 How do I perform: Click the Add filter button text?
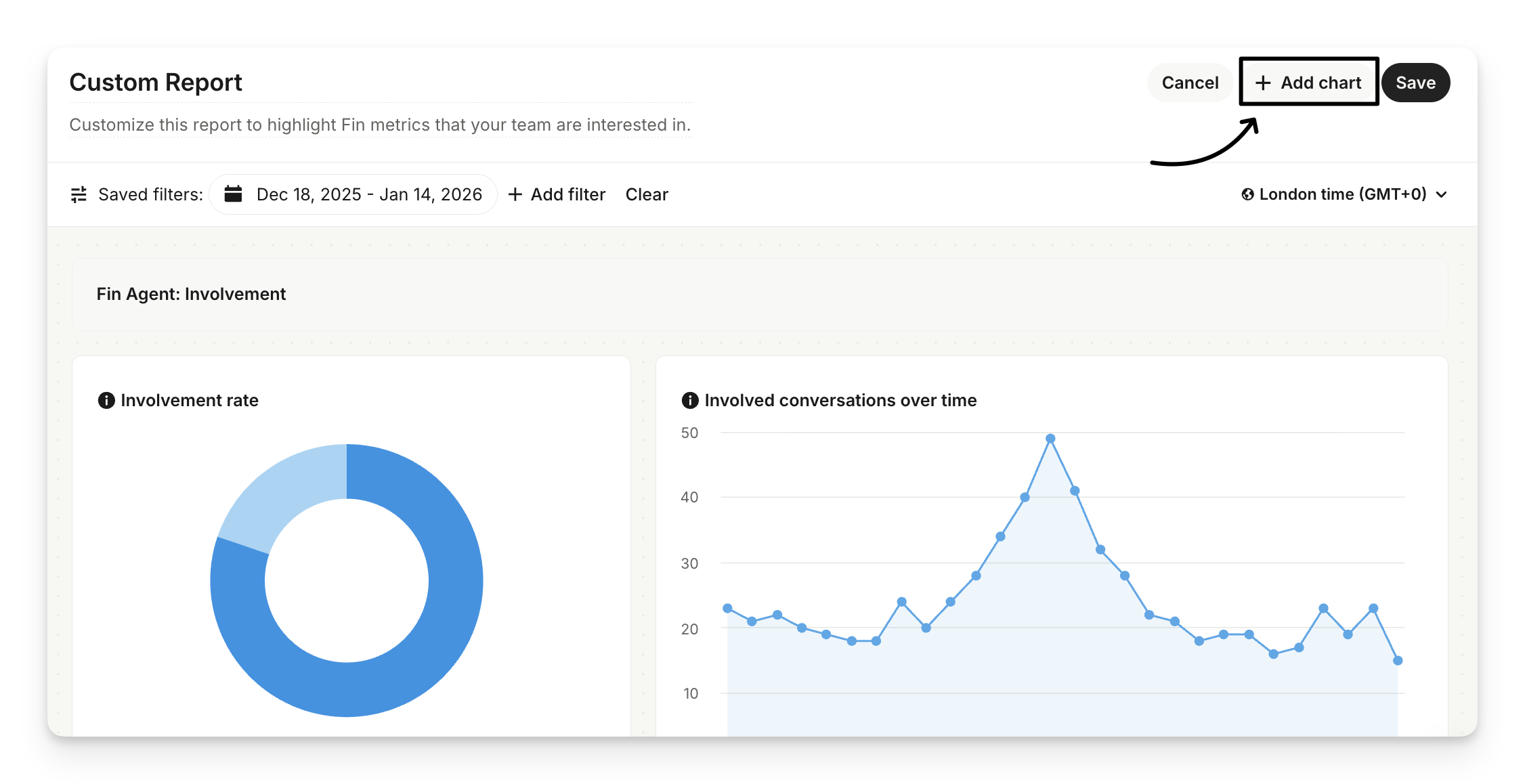point(567,194)
